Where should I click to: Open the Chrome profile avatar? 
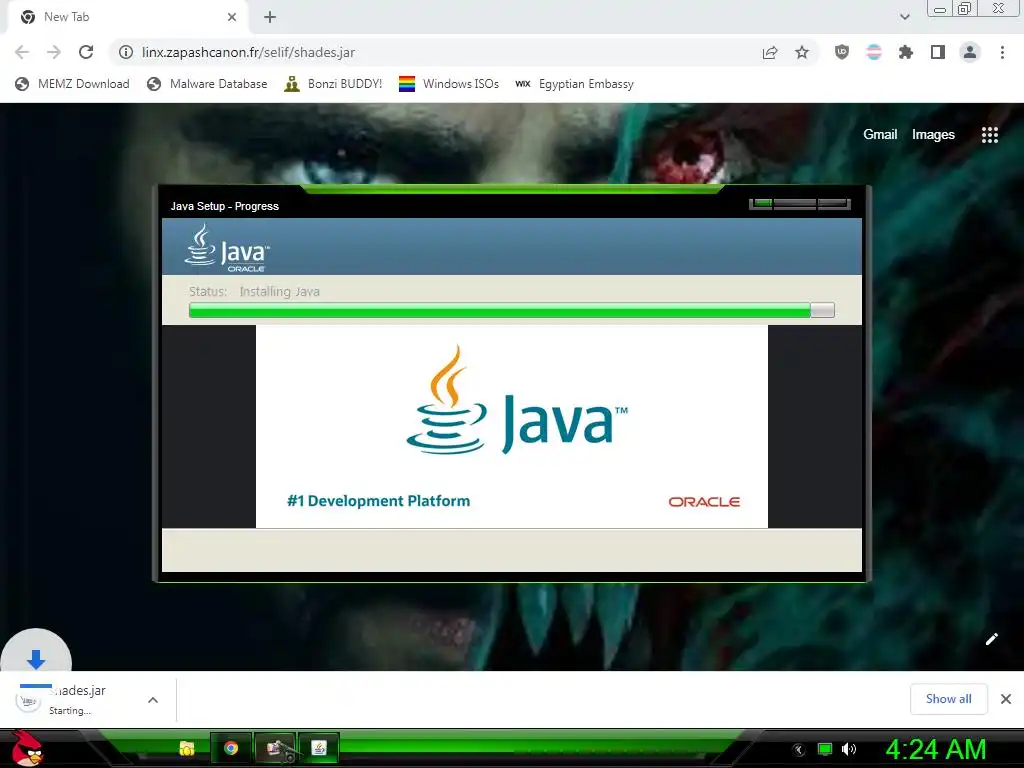970,52
